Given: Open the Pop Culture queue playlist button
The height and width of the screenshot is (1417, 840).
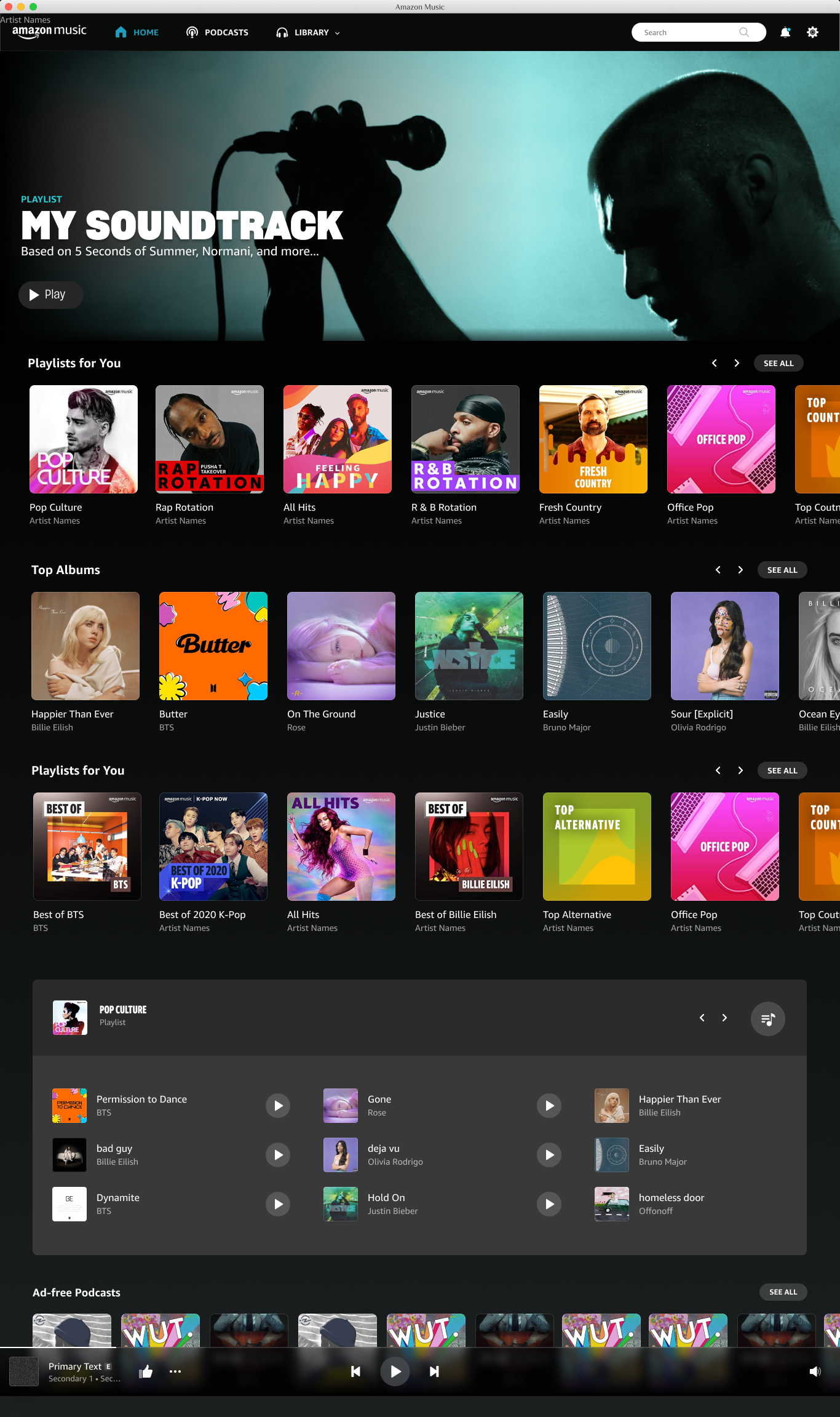Looking at the screenshot, I should (x=767, y=1019).
